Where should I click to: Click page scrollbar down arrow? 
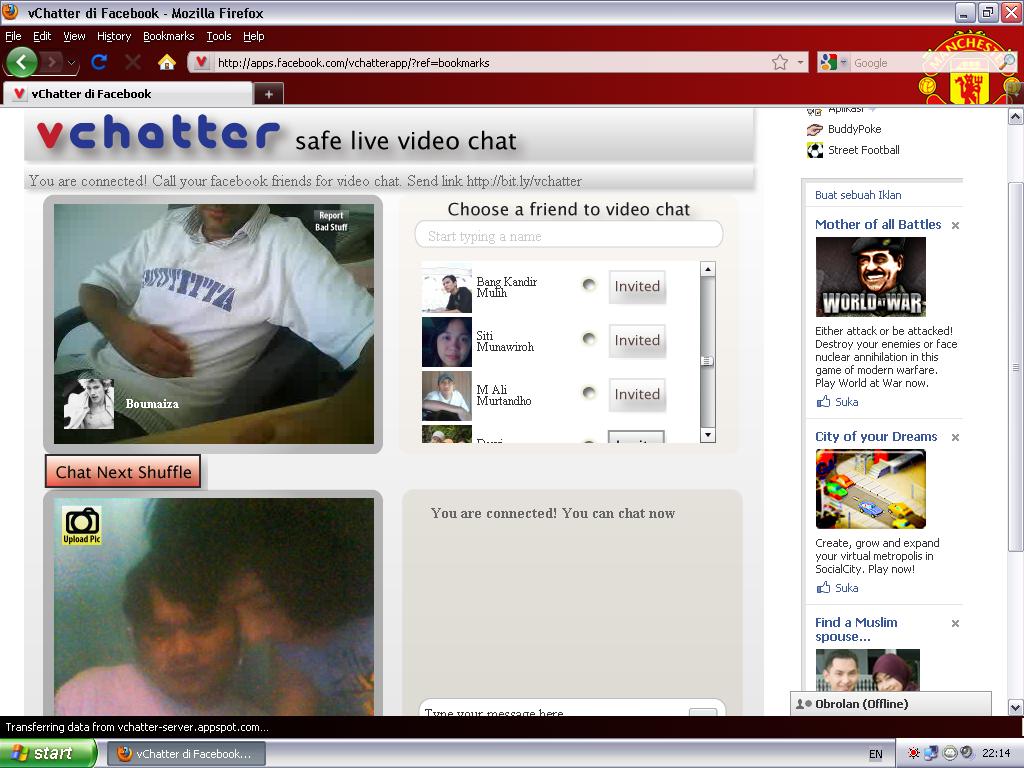1016,707
